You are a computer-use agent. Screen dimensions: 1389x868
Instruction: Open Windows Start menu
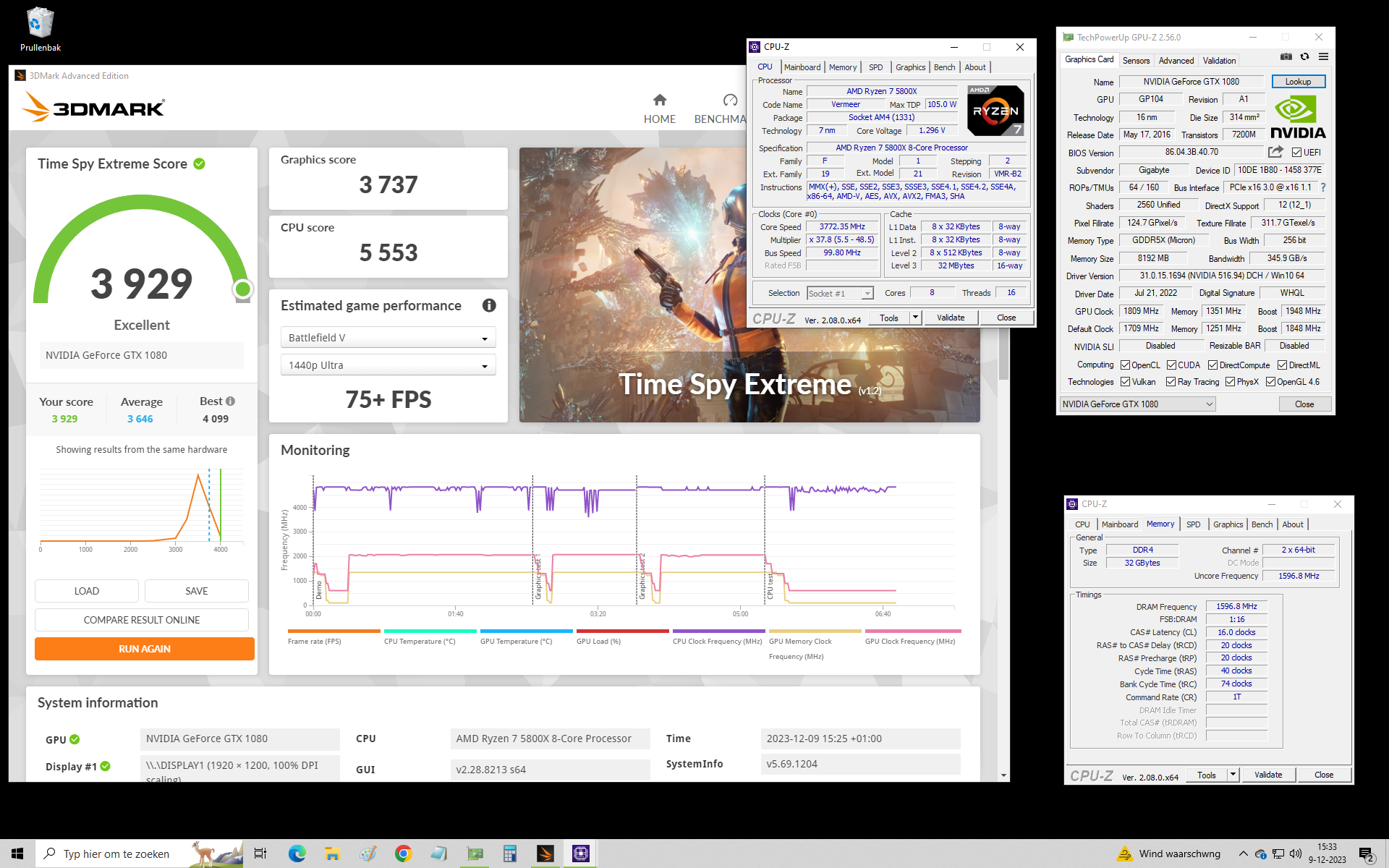coord(17,854)
